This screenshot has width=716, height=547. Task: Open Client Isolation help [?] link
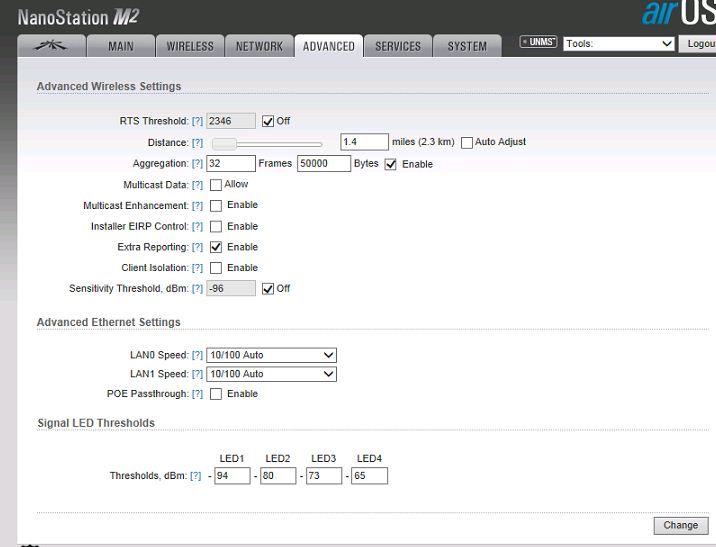197,268
